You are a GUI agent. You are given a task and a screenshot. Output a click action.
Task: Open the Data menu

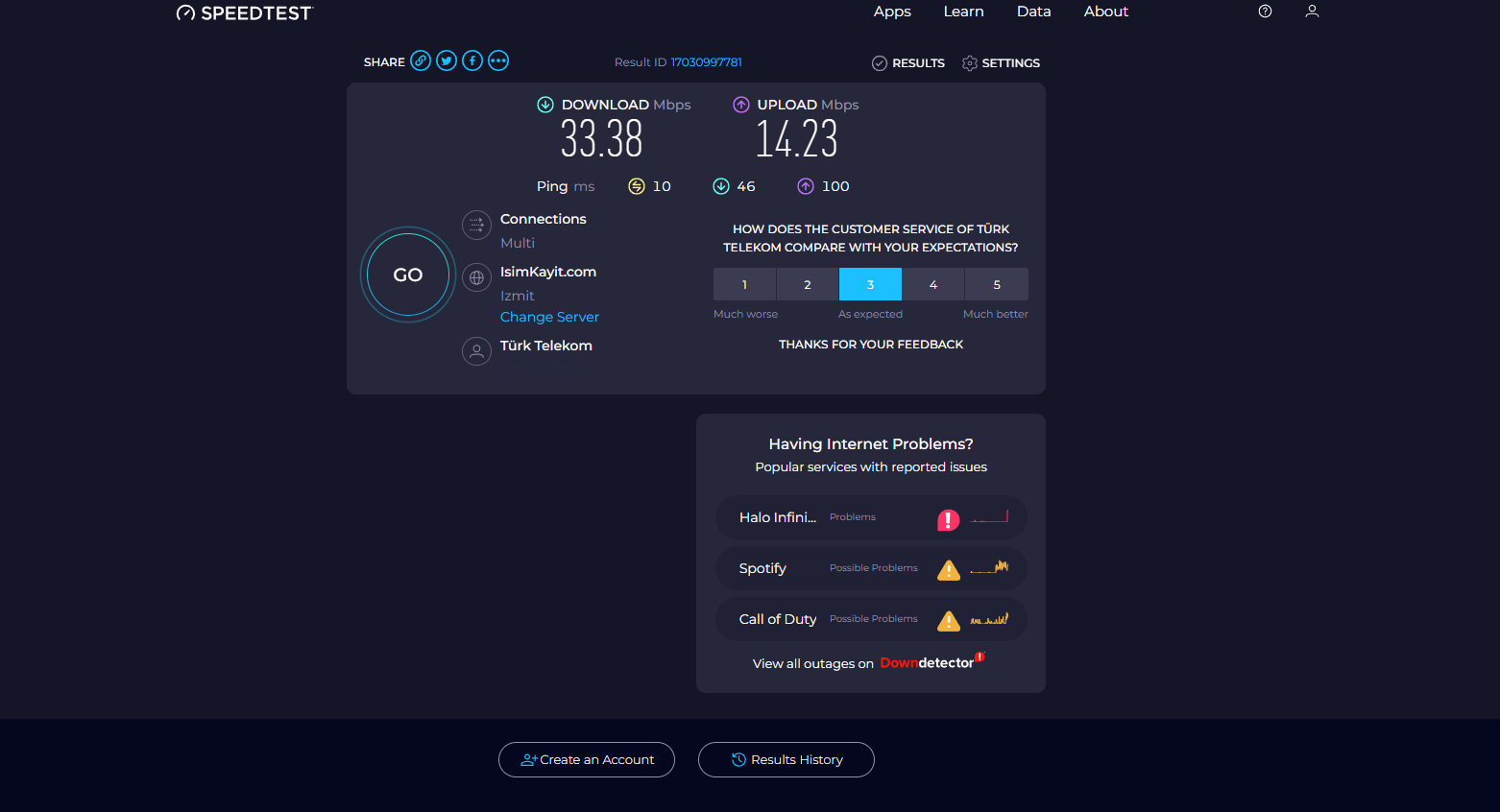tap(1033, 12)
